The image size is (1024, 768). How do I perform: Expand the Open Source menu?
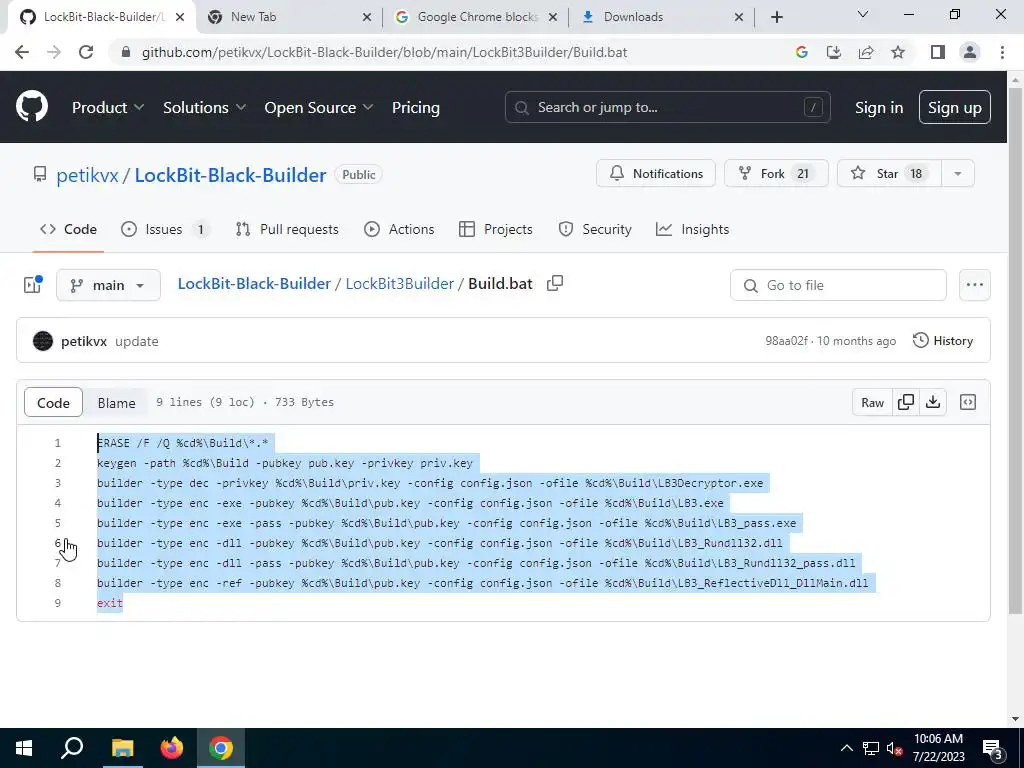pos(319,107)
